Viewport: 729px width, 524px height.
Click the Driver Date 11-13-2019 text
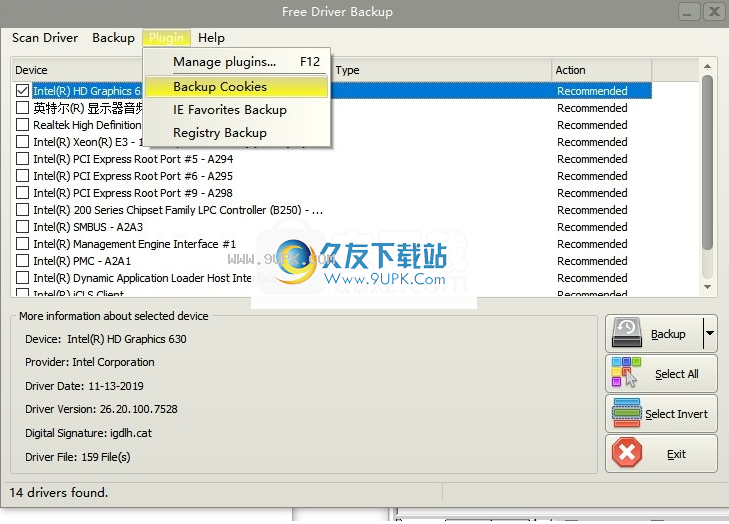tap(84, 386)
